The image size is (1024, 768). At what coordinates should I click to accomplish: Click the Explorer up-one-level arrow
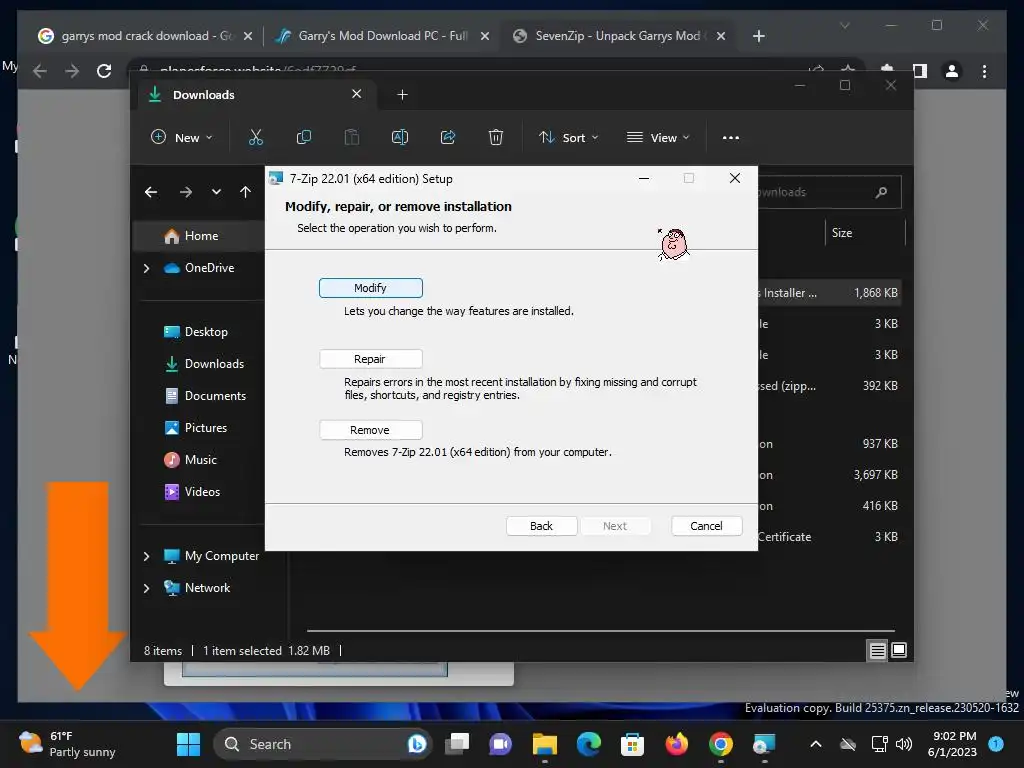click(246, 192)
